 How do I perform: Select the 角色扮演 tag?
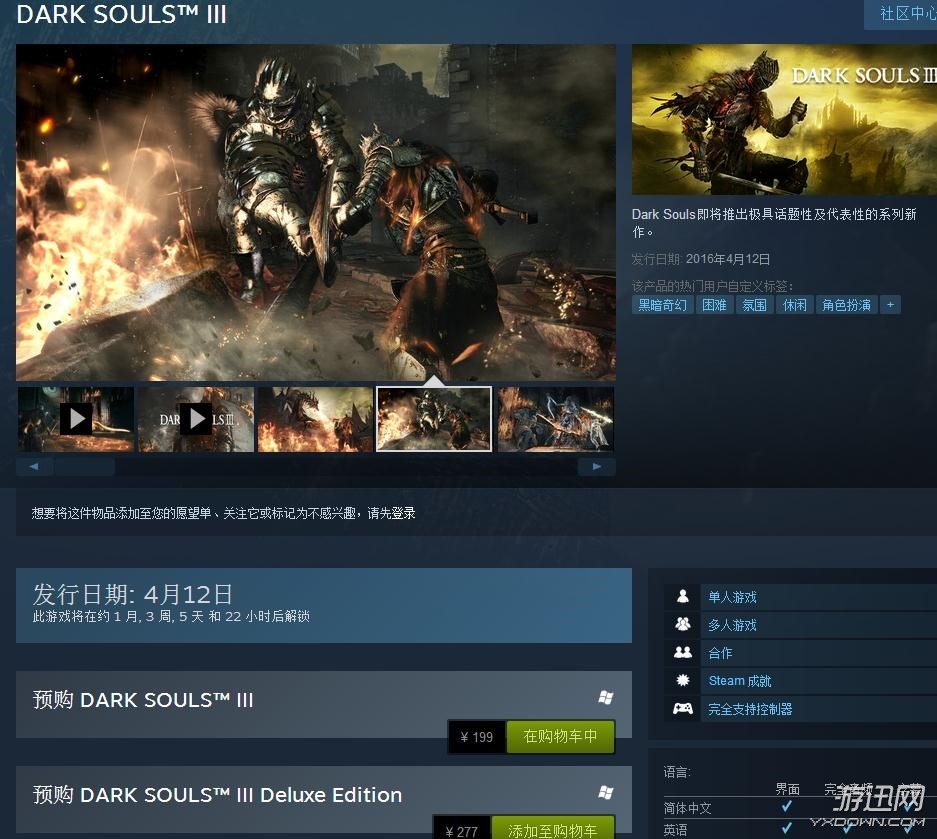tap(846, 305)
